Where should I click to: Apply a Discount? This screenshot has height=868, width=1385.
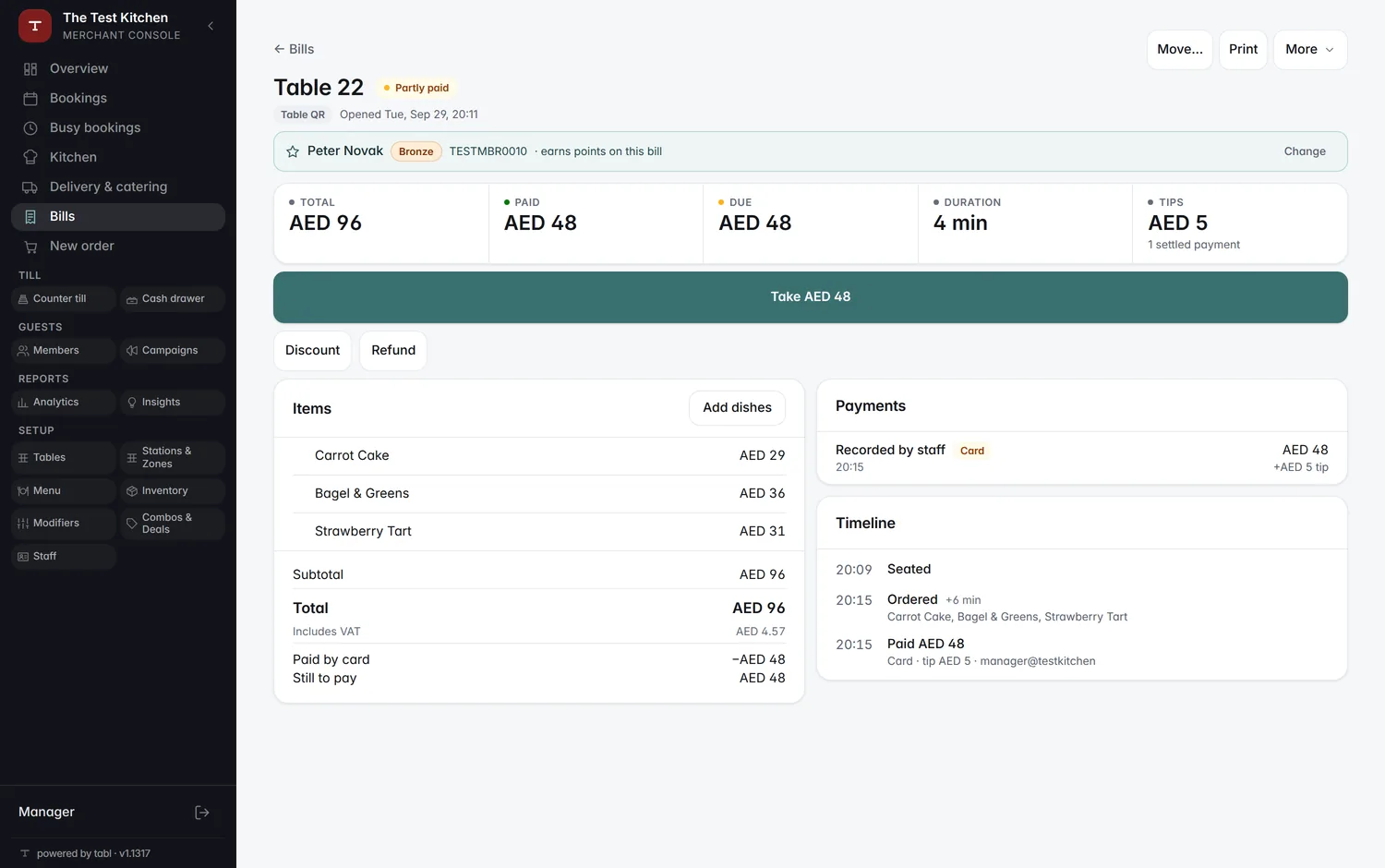[x=312, y=351]
